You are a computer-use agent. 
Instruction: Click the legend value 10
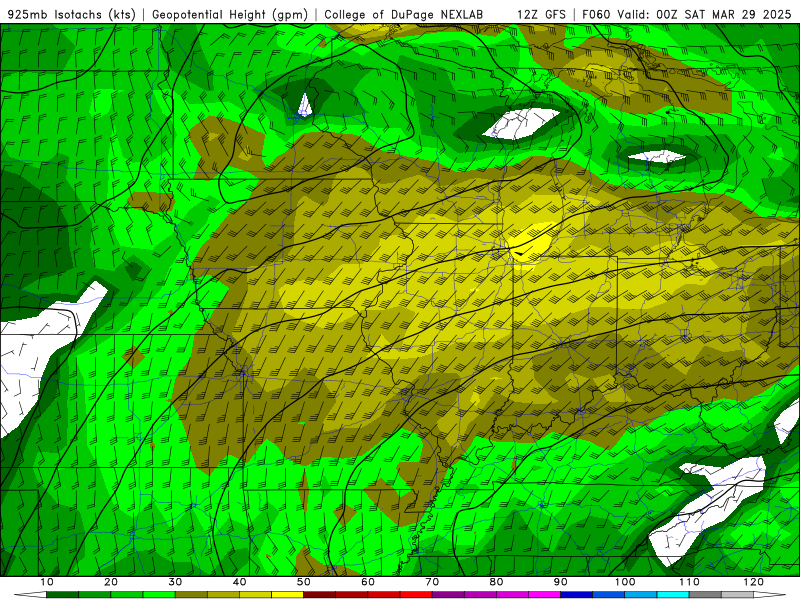47,582
